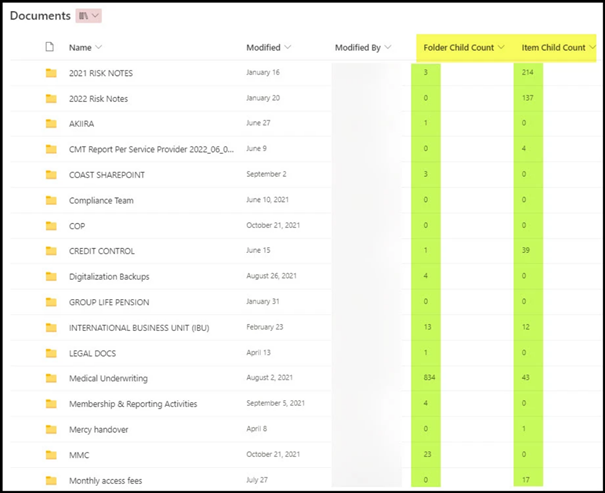Click the Mercy handover folder icon
Viewport: 605px width, 493px height.
(51, 429)
